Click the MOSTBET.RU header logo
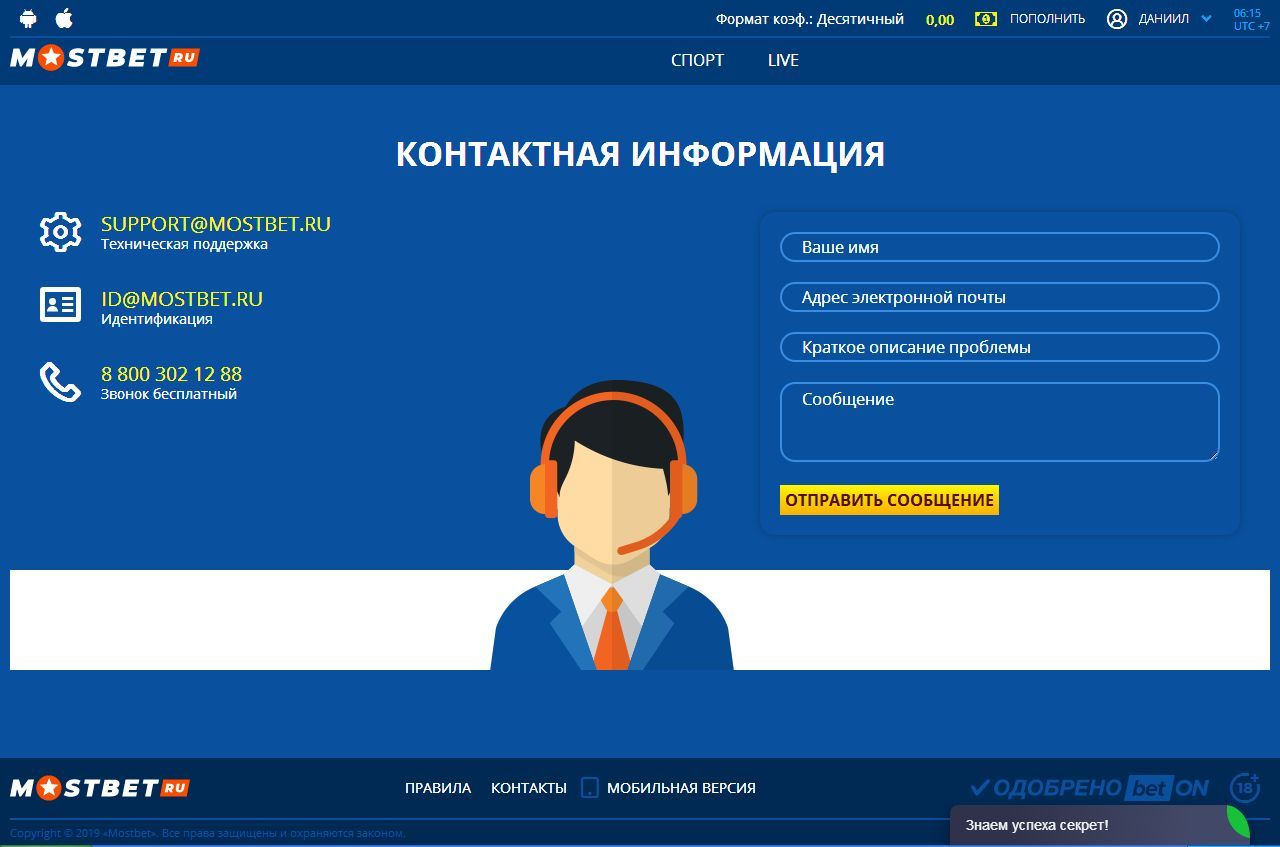Viewport: 1280px width, 847px height. point(105,57)
